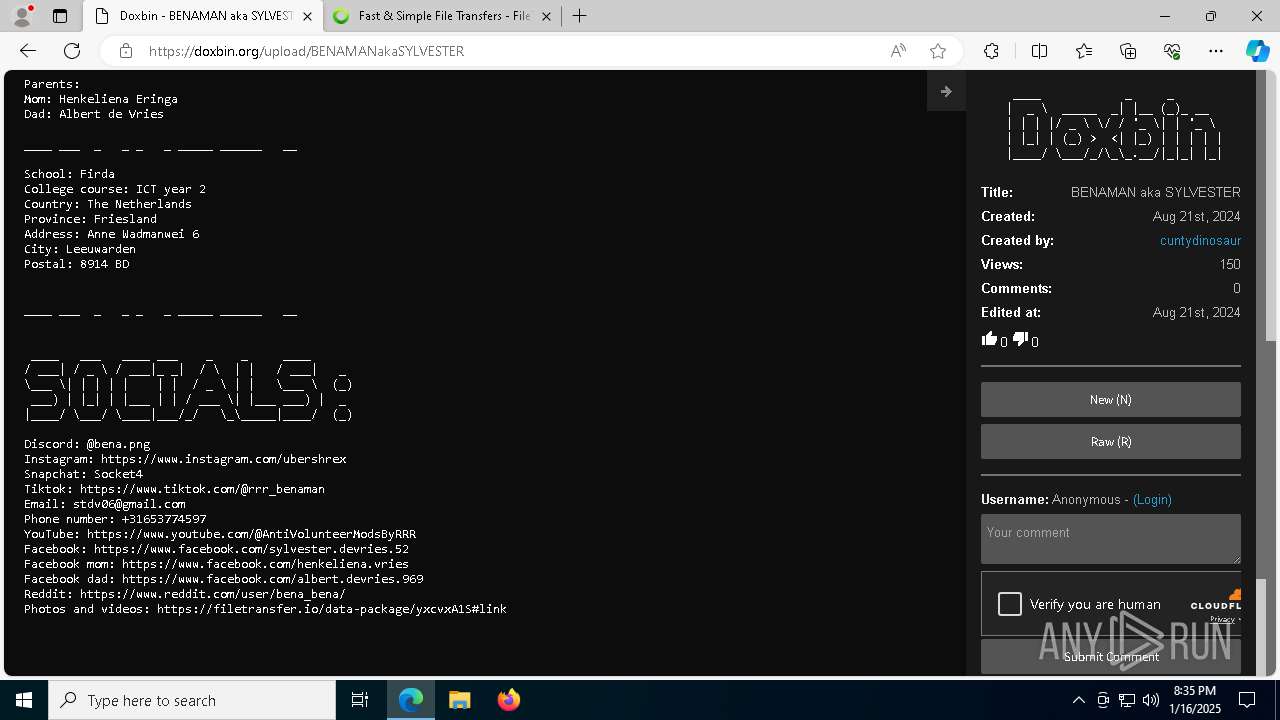Open Task View on taskbar
The image size is (1280, 720).
coord(360,700)
